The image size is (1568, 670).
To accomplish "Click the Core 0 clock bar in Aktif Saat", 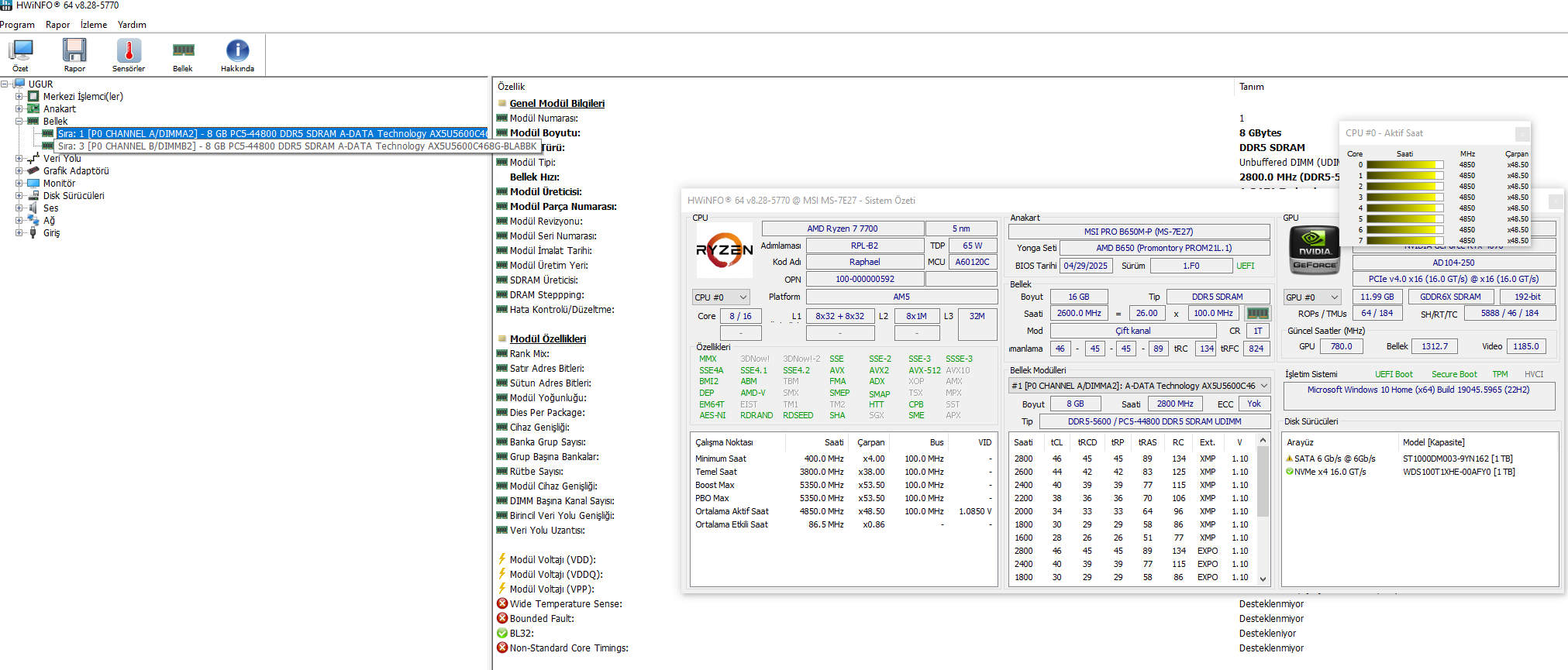I will [1404, 164].
